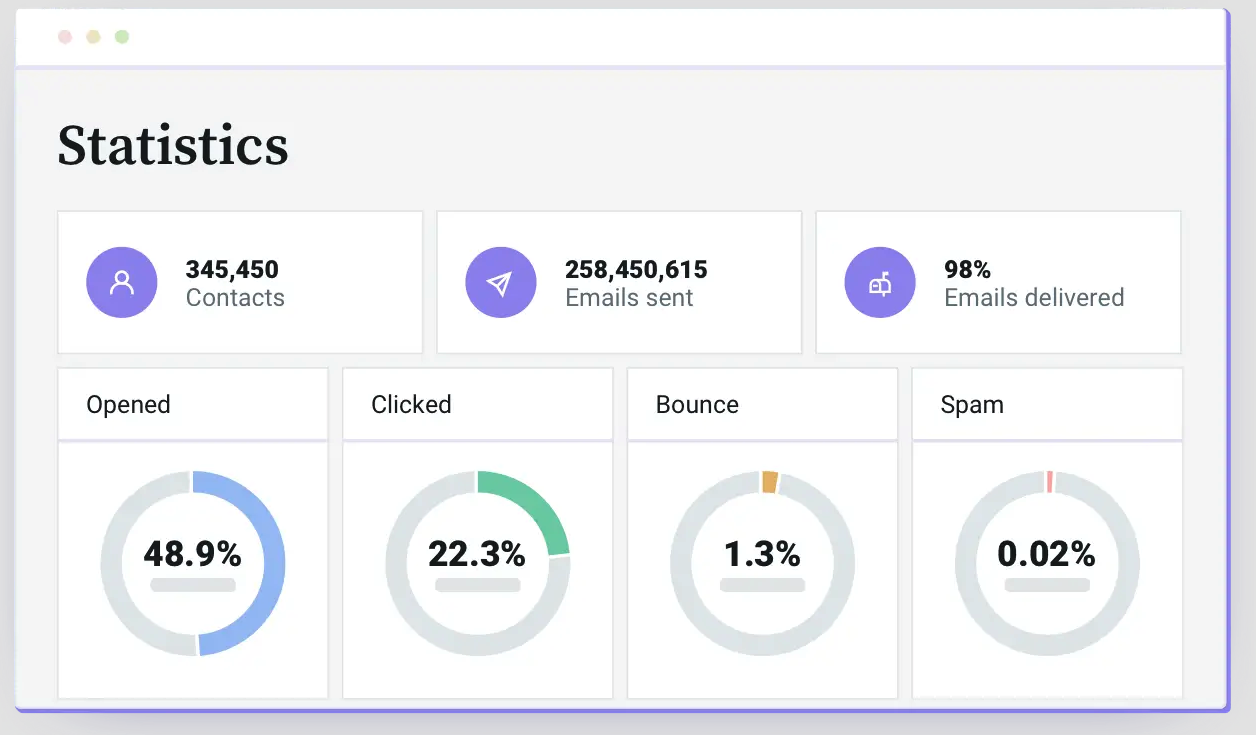Open the Spam panel header
Viewport: 1256px width, 735px height.
971,404
